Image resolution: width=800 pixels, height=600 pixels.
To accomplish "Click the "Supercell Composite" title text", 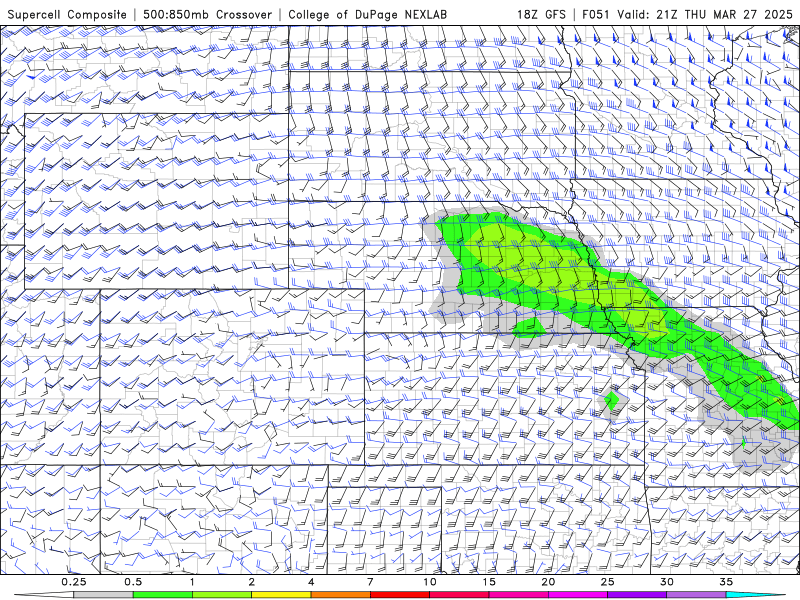I will (x=67, y=14).
